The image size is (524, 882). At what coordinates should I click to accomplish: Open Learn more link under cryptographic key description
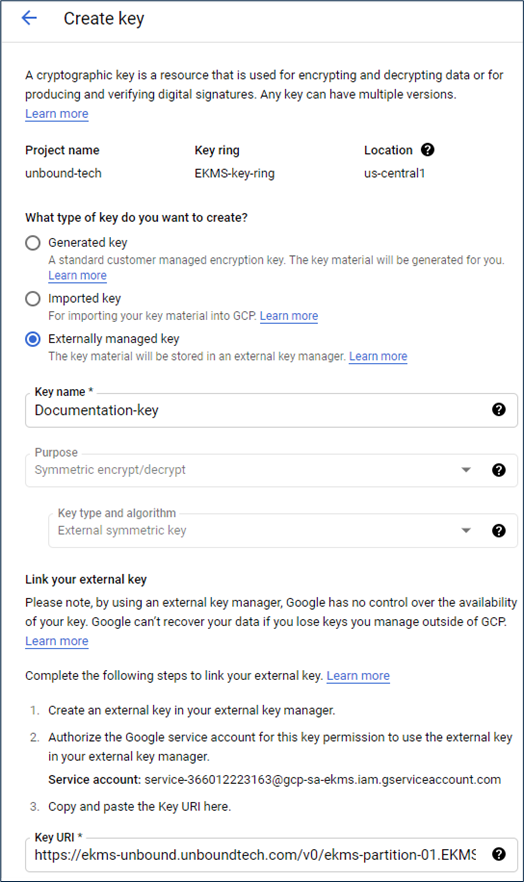pos(57,114)
